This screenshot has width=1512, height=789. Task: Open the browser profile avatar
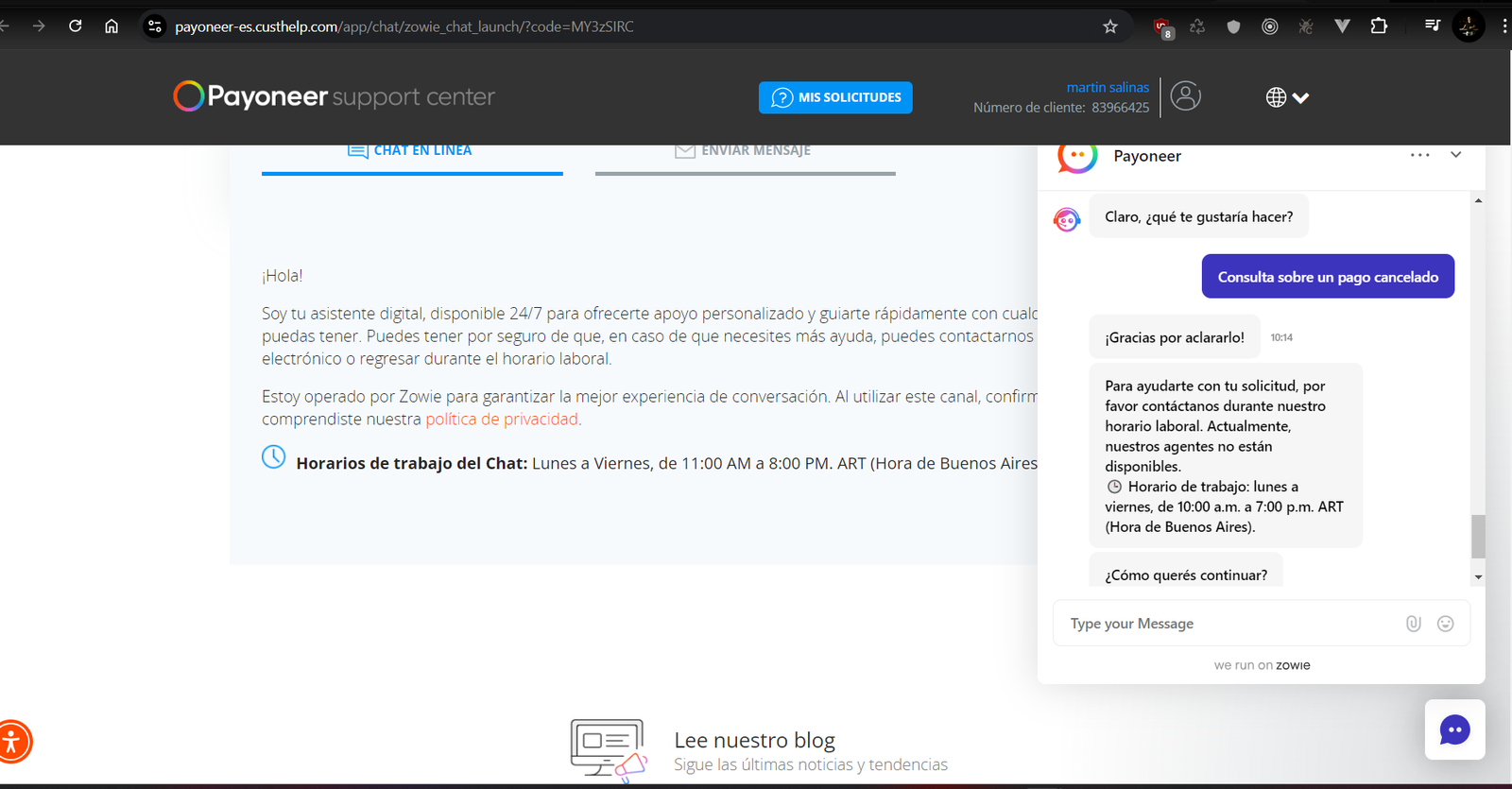tap(1469, 26)
